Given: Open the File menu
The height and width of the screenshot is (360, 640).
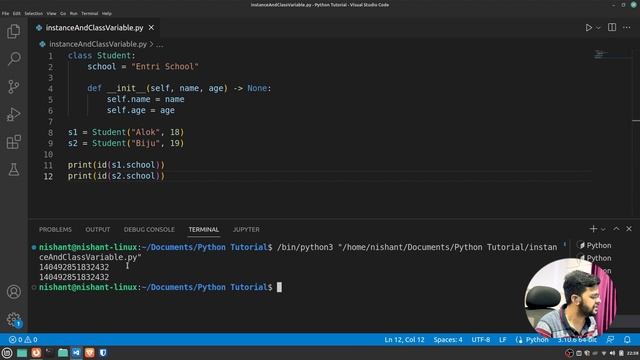Looking at the screenshot, I should [5, 13].
